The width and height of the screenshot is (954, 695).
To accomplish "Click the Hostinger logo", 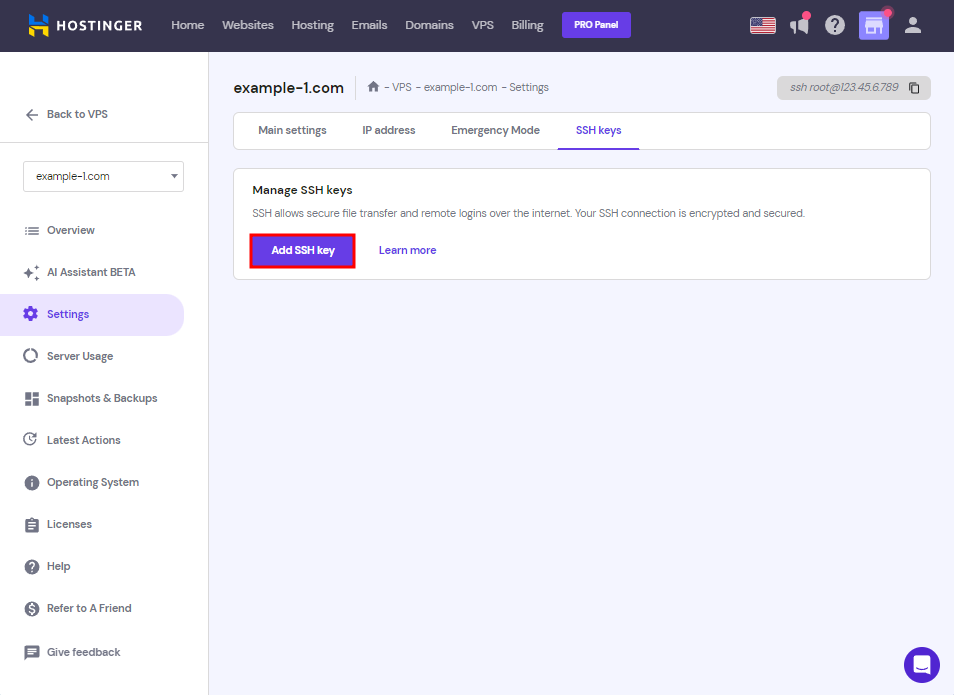I will pyautogui.click(x=85, y=25).
